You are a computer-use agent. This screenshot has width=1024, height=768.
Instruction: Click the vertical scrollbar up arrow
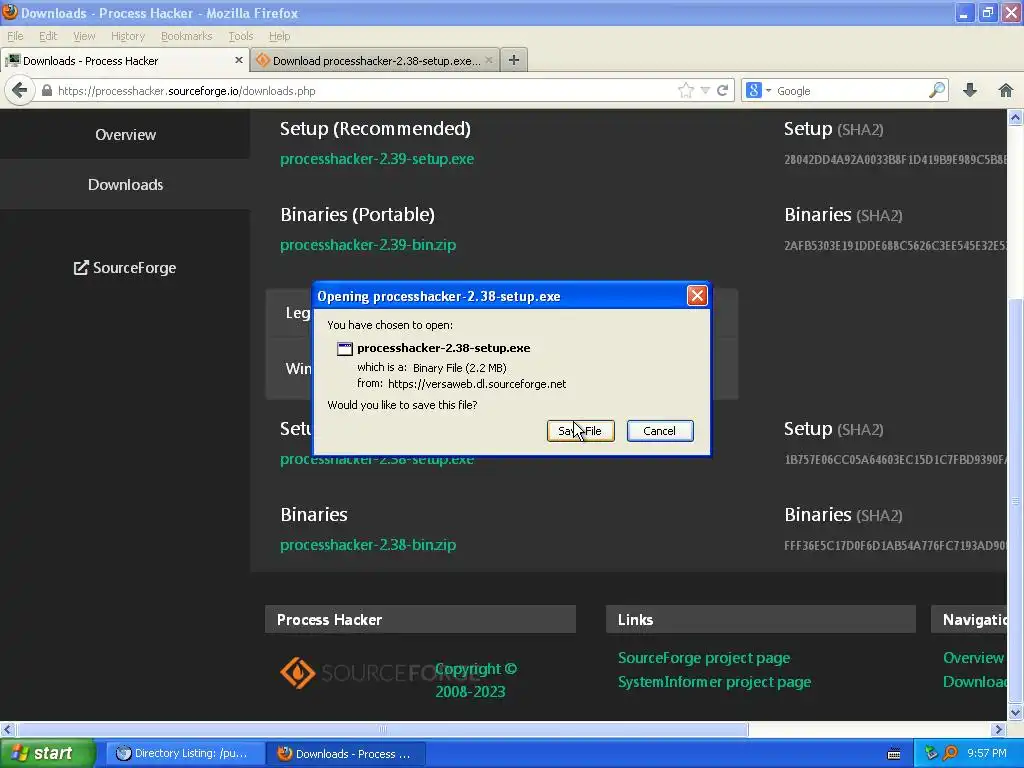click(x=1015, y=118)
